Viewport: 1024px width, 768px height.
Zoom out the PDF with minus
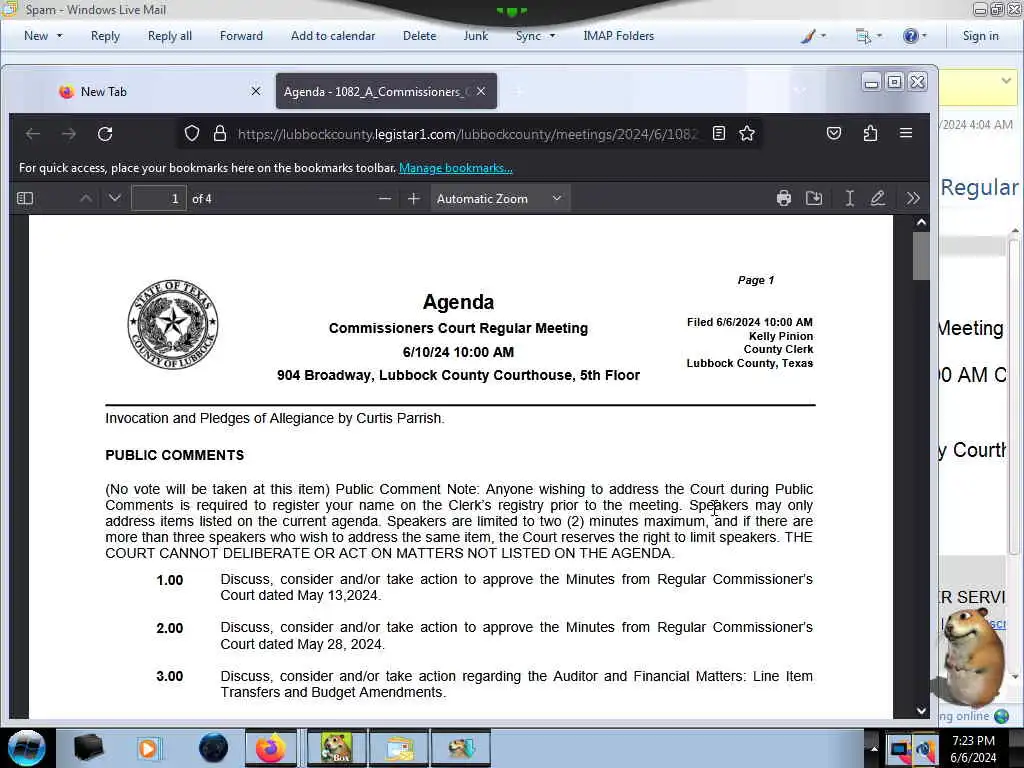[x=385, y=199]
